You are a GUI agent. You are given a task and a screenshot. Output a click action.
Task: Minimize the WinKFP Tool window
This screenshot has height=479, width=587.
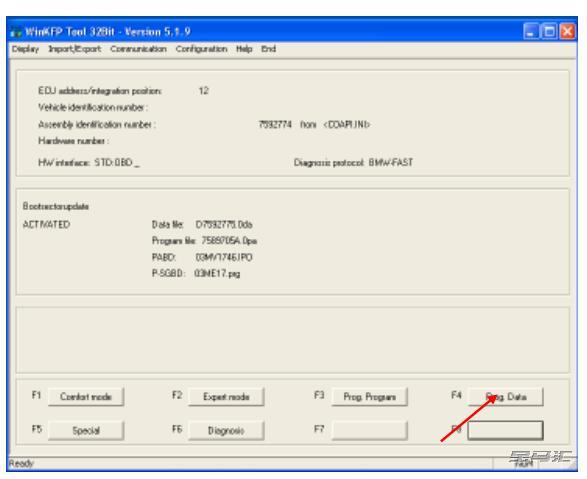click(x=531, y=31)
